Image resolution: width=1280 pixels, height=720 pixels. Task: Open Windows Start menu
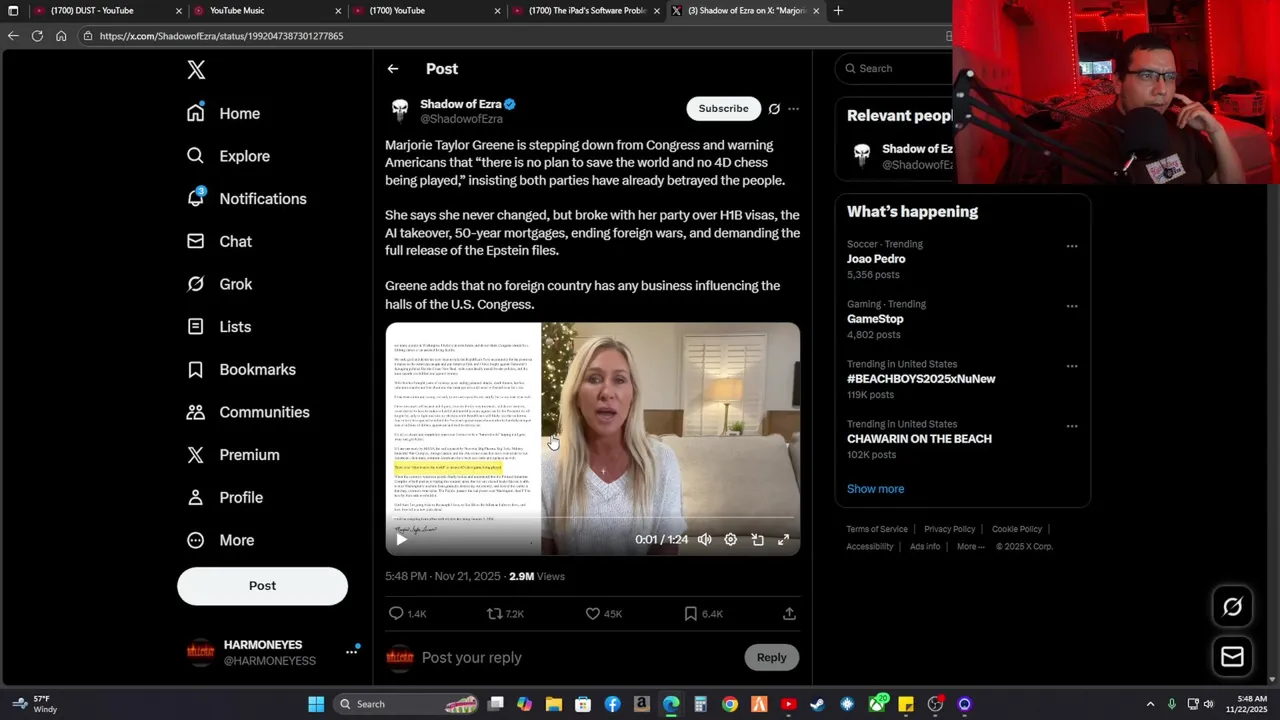coord(316,704)
